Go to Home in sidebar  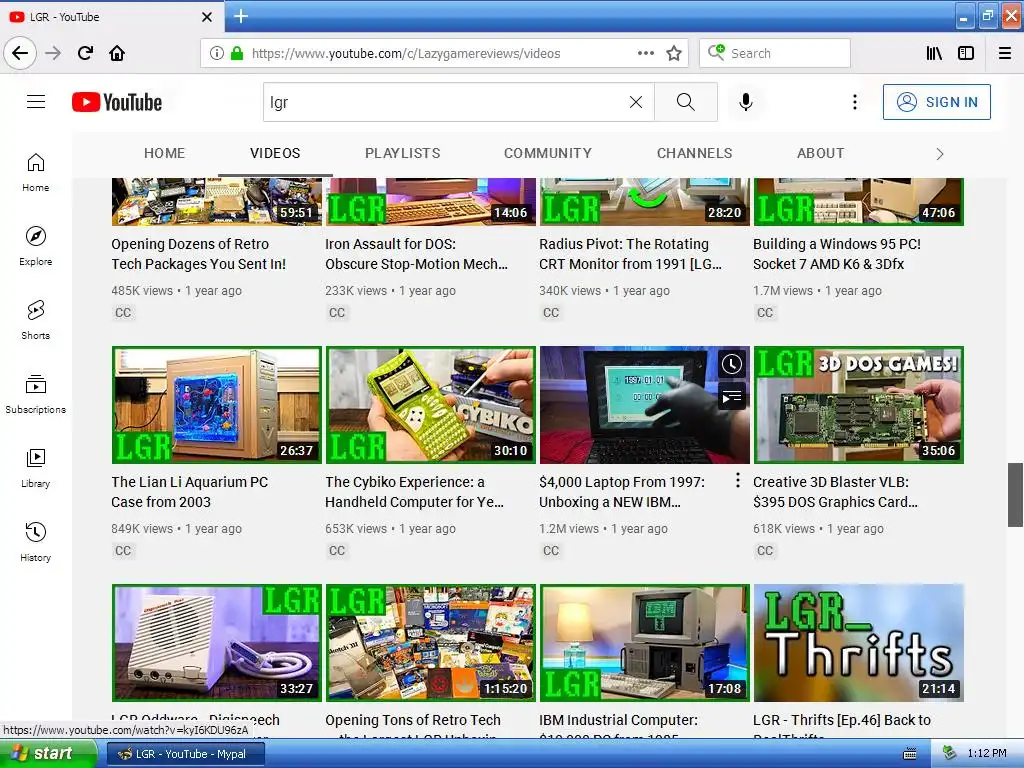[x=36, y=172]
